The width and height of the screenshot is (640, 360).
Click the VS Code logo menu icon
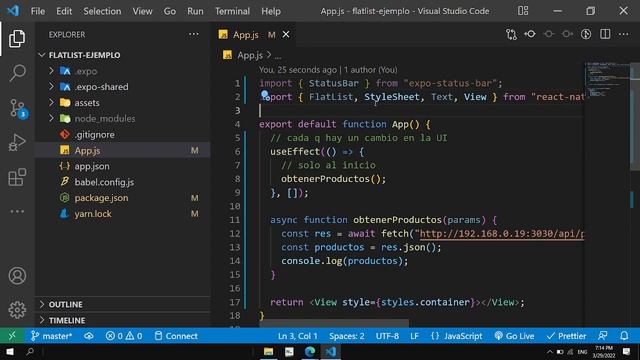pos(13,11)
